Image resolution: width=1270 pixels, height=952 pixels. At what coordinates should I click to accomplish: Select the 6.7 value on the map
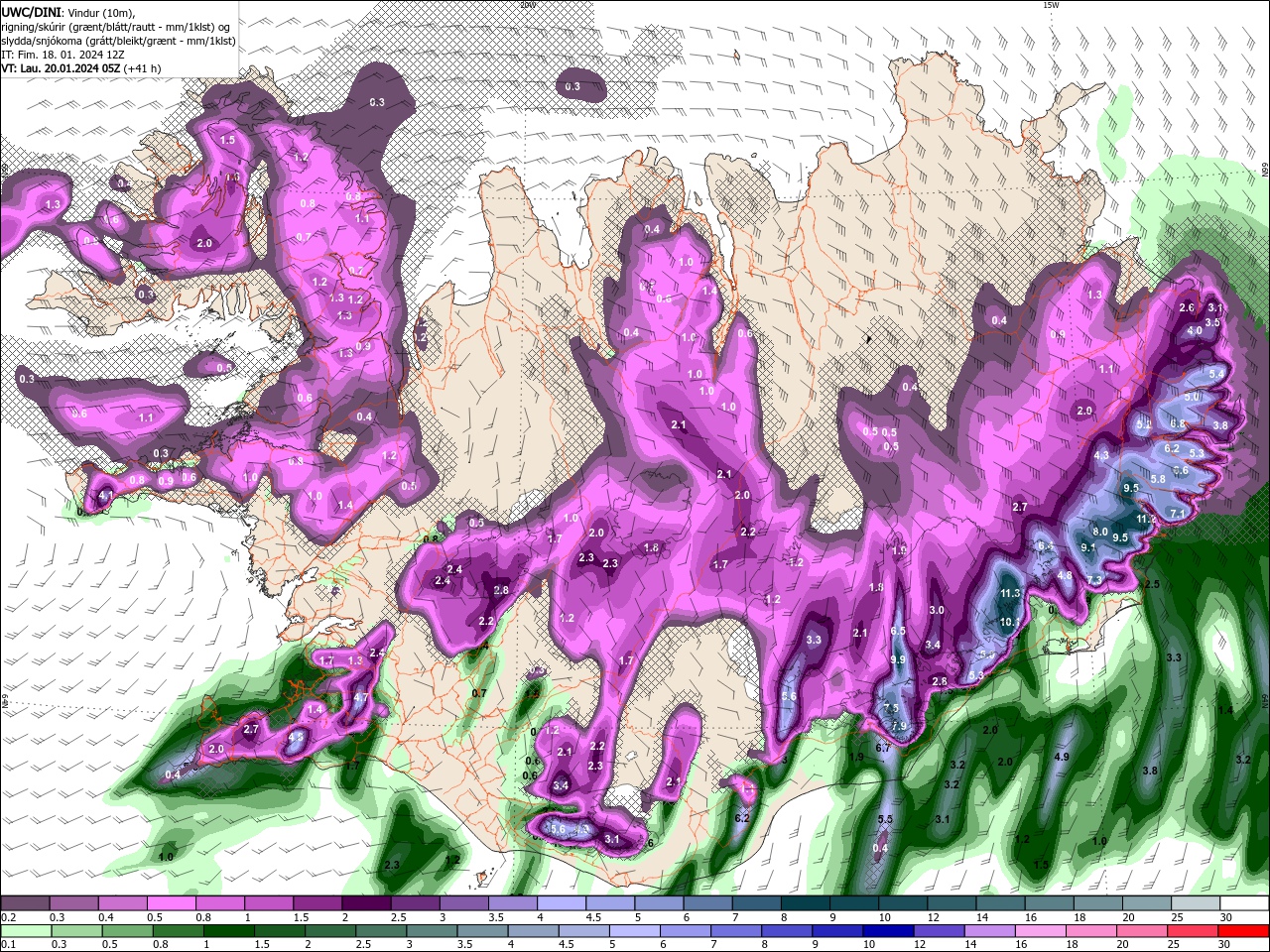882,747
